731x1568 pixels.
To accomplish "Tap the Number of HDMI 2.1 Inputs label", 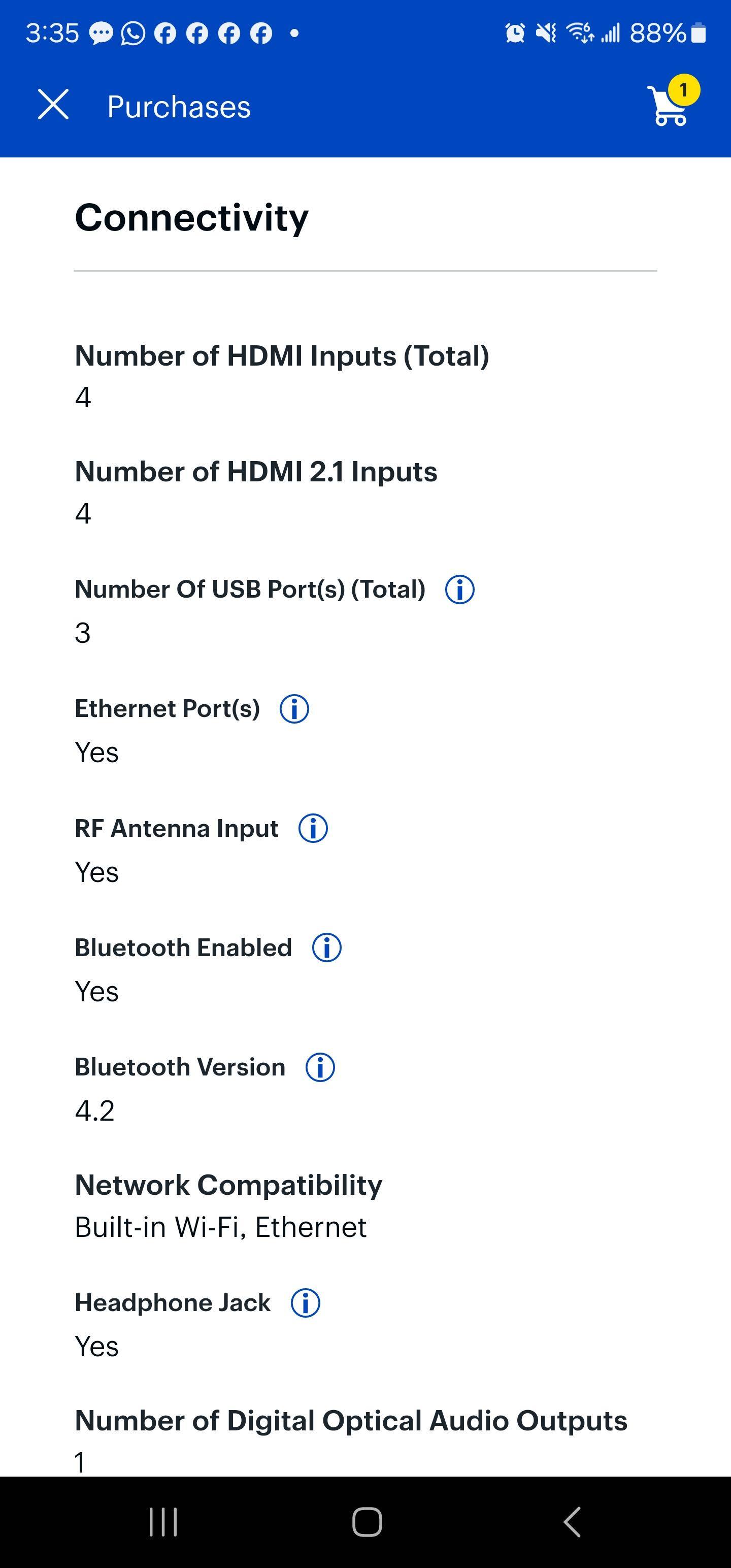I will (x=256, y=472).
